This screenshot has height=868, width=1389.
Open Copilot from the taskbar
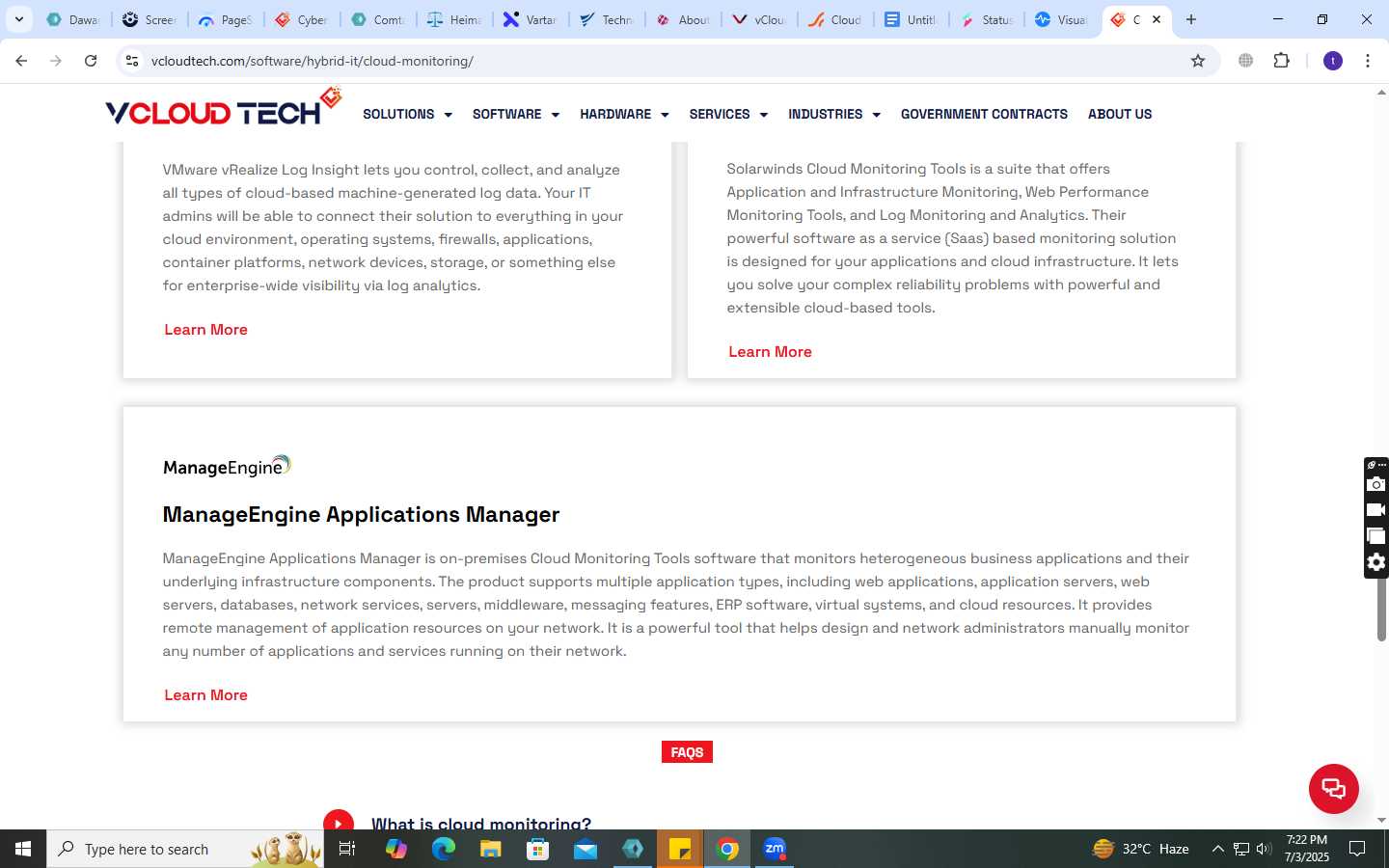coord(396,849)
